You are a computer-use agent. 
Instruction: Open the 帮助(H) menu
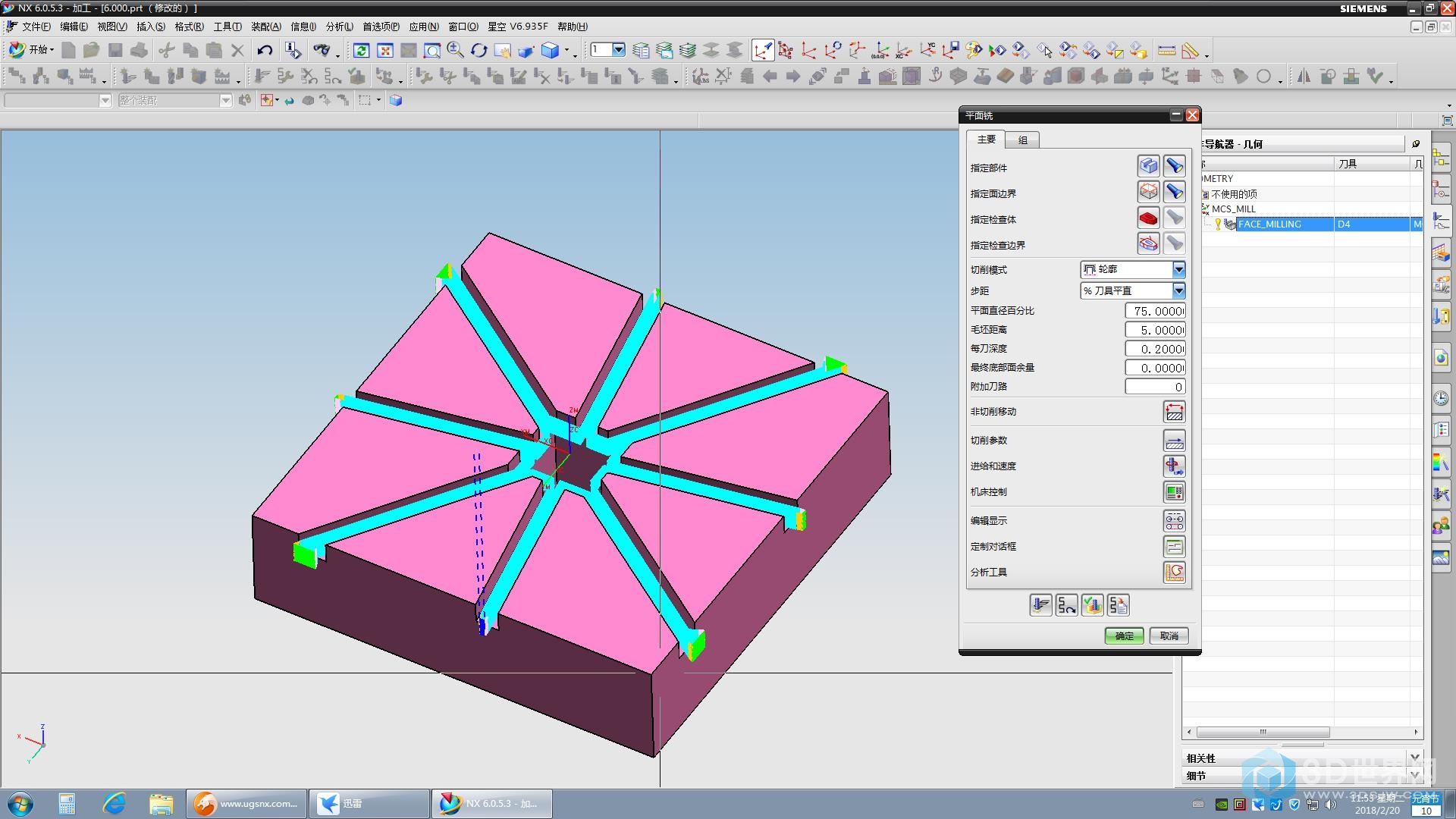point(573,27)
